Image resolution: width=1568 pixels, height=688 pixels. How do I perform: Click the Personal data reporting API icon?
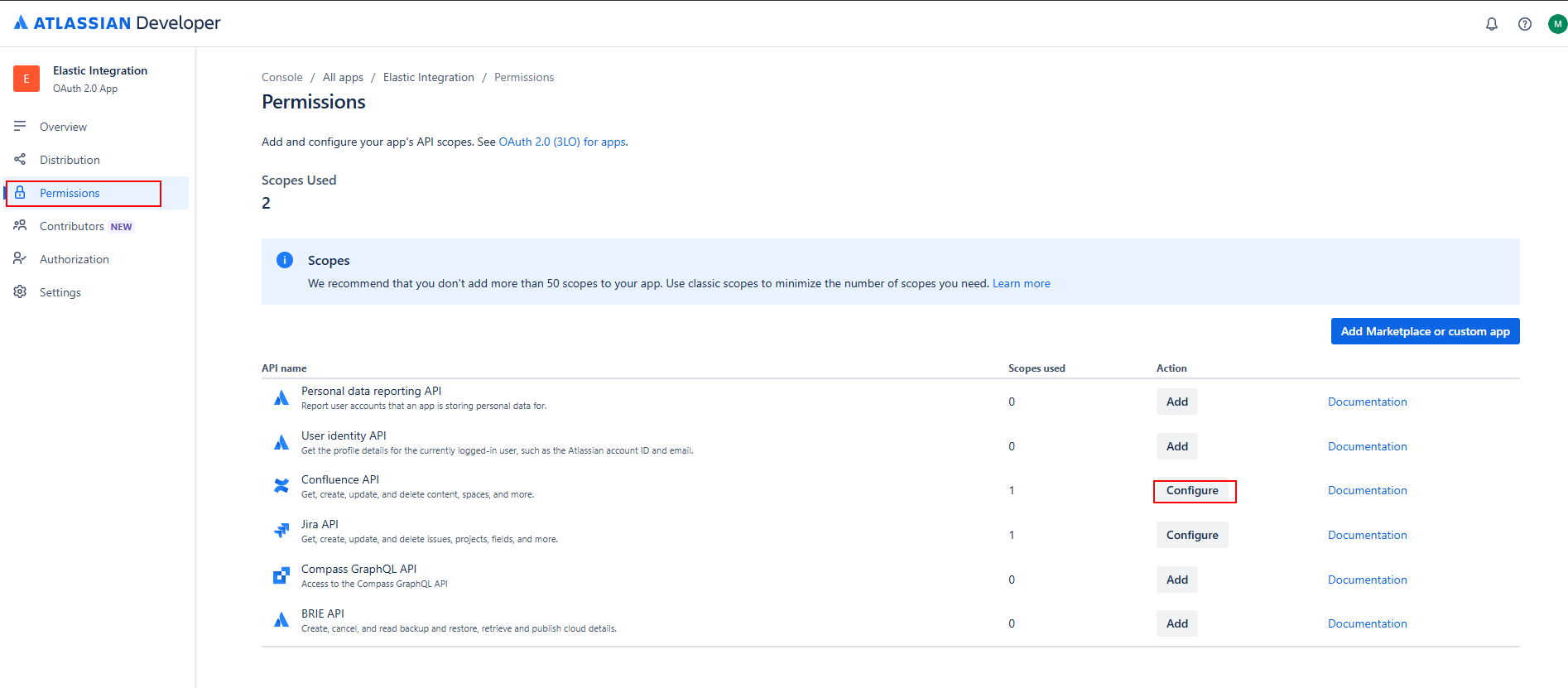pos(281,398)
